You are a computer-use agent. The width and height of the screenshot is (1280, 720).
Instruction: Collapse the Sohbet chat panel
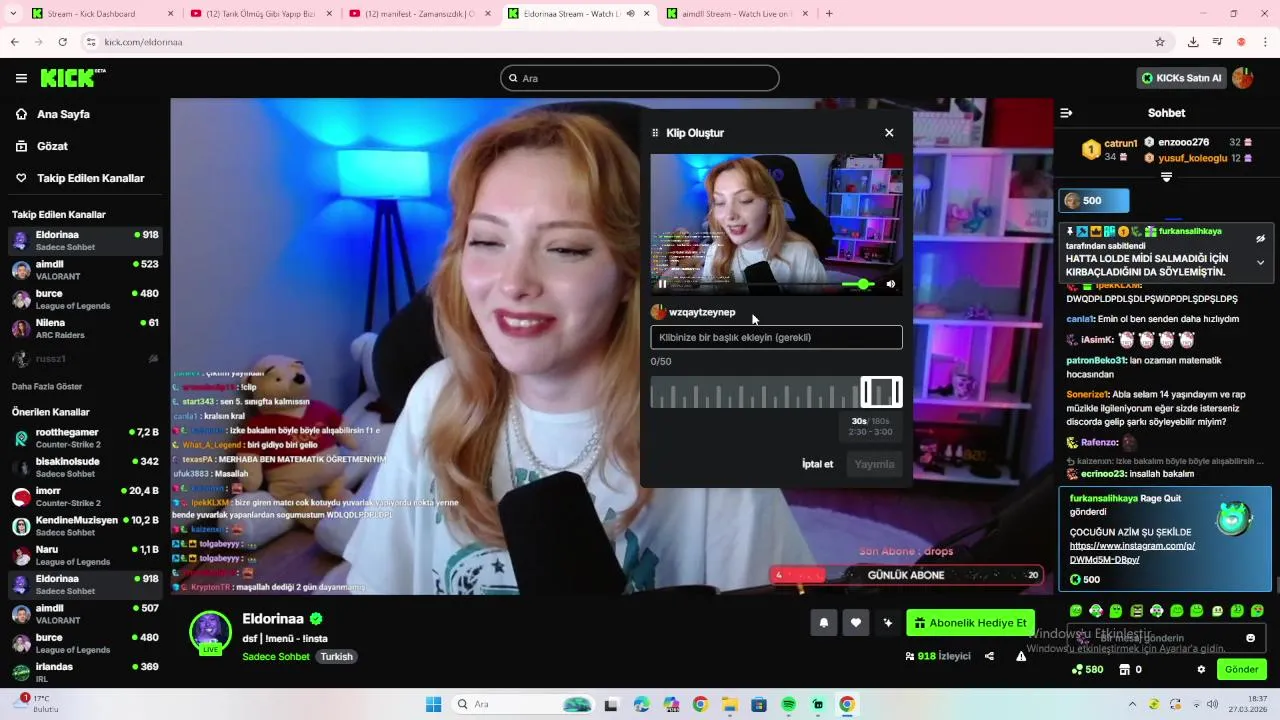[x=1066, y=113]
